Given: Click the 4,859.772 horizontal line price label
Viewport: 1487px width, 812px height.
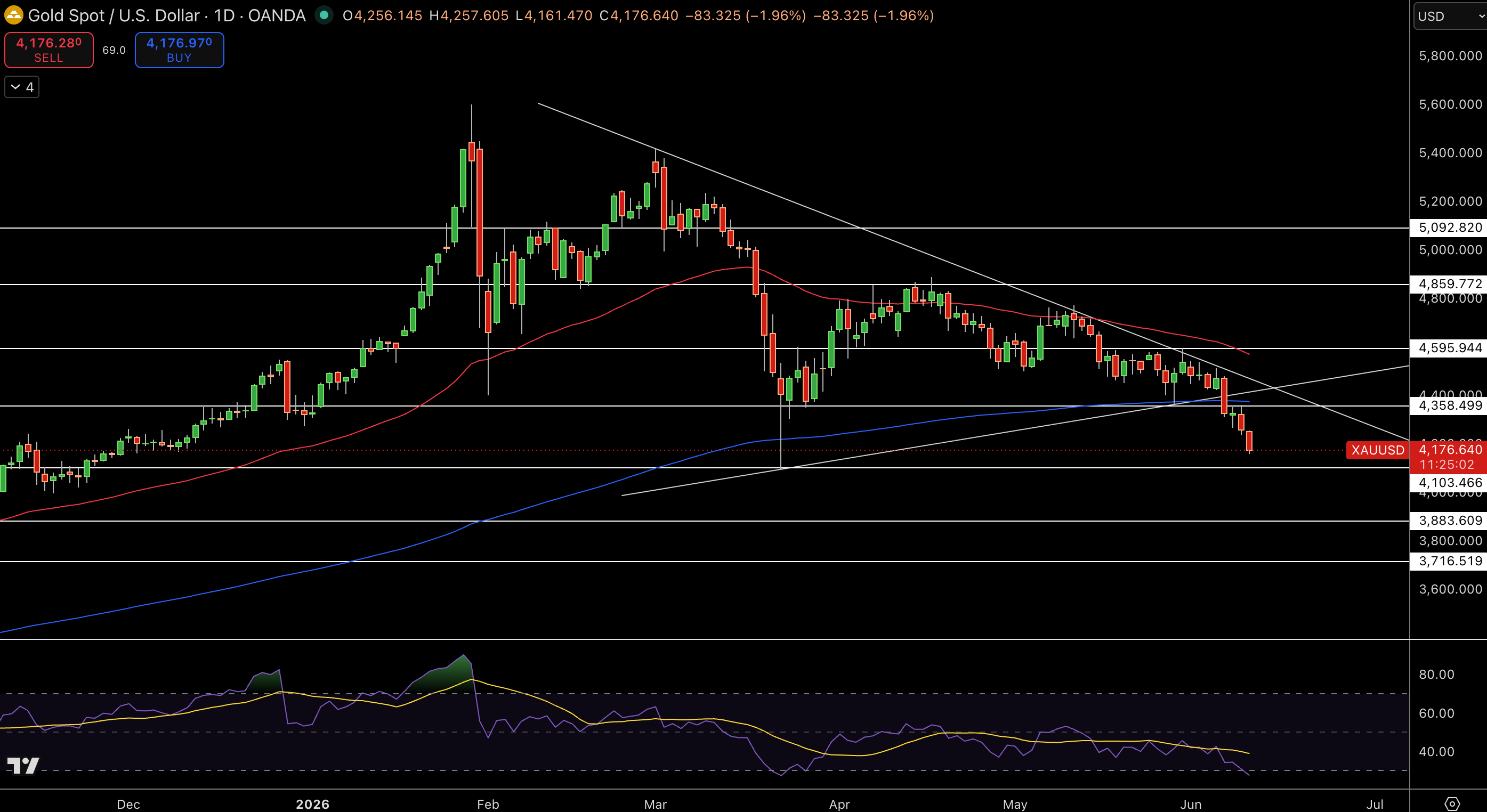Looking at the screenshot, I should (x=1450, y=284).
